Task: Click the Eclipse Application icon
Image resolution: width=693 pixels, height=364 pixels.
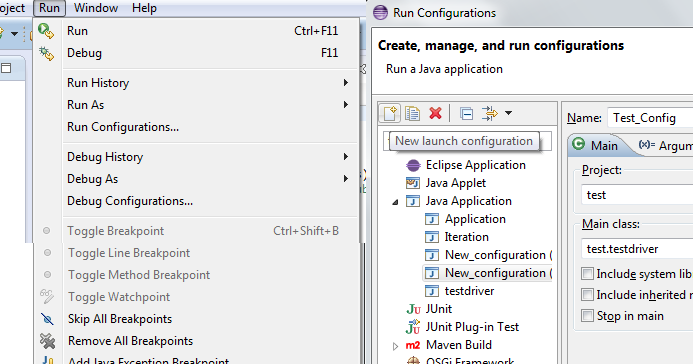Action: point(413,165)
